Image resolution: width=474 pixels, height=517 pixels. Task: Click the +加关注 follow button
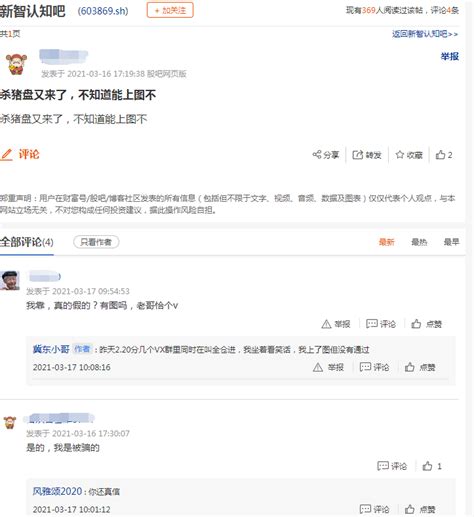tap(170, 10)
